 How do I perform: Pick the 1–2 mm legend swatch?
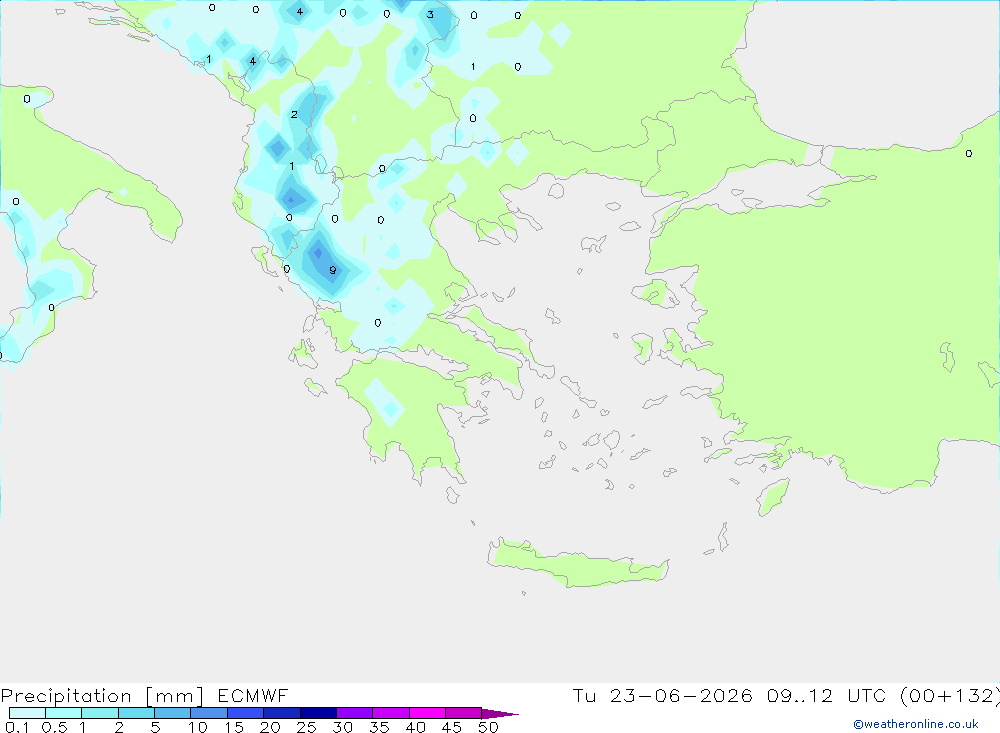pyautogui.click(x=100, y=713)
